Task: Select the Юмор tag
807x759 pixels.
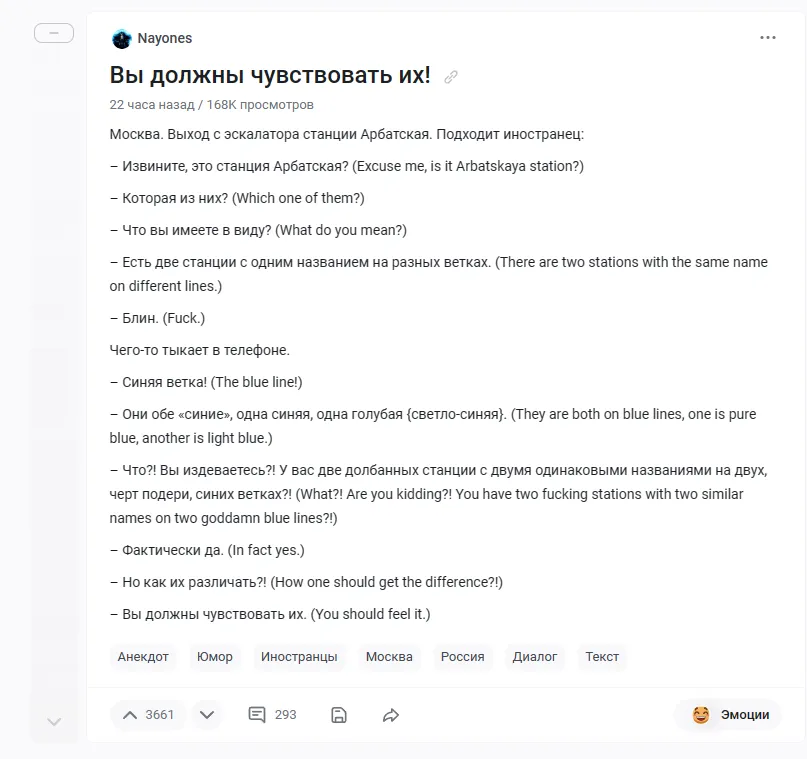Action: (215, 657)
